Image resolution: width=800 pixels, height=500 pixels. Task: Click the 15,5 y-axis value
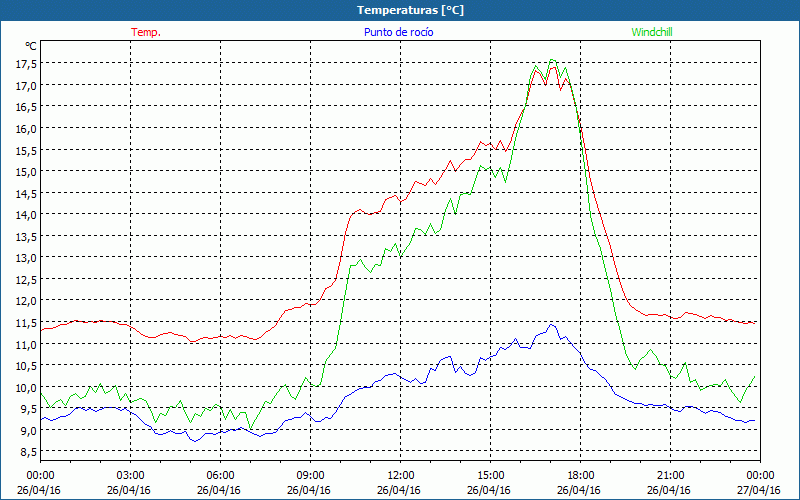coord(26,150)
